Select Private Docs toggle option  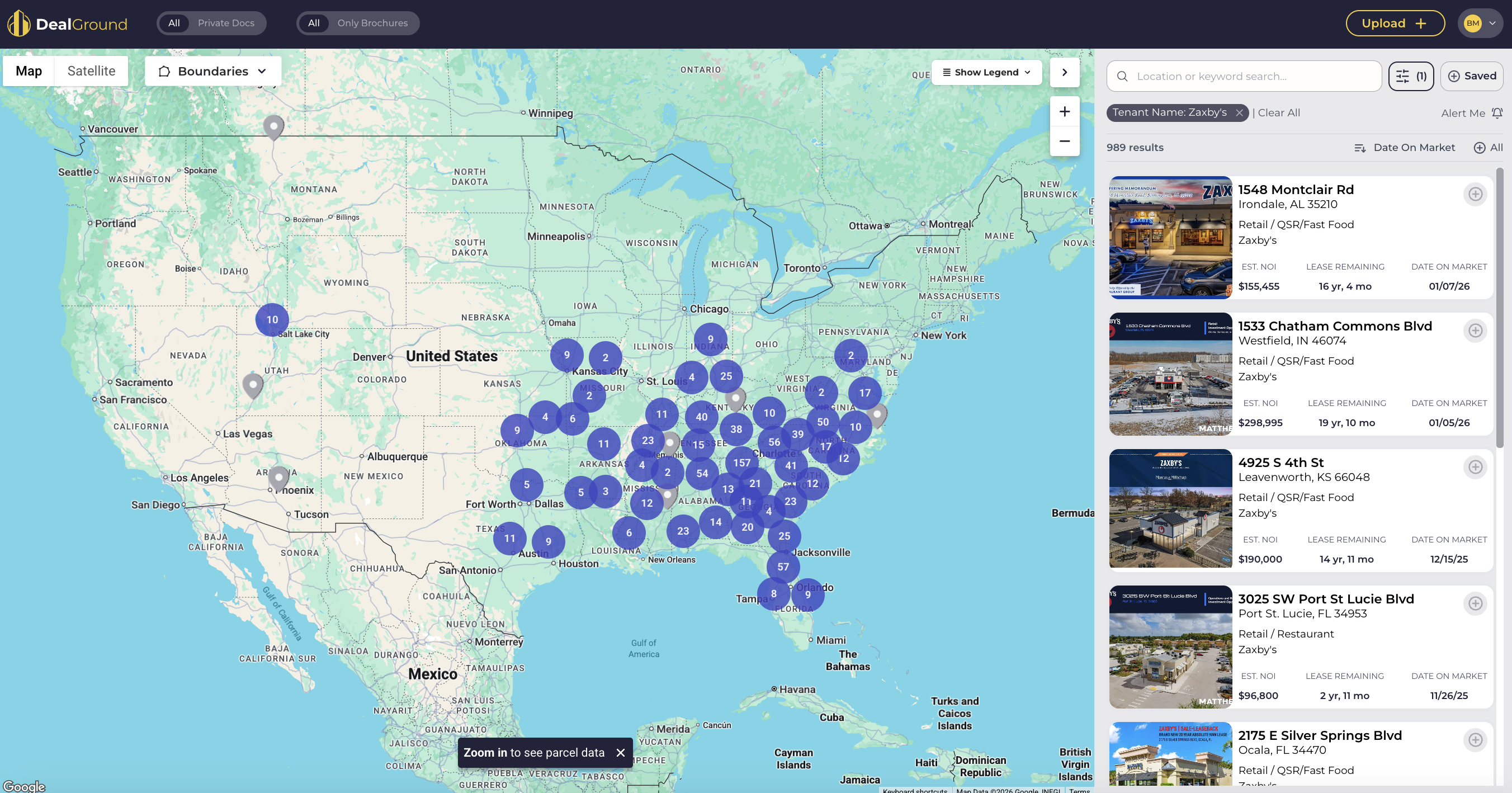(226, 23)
